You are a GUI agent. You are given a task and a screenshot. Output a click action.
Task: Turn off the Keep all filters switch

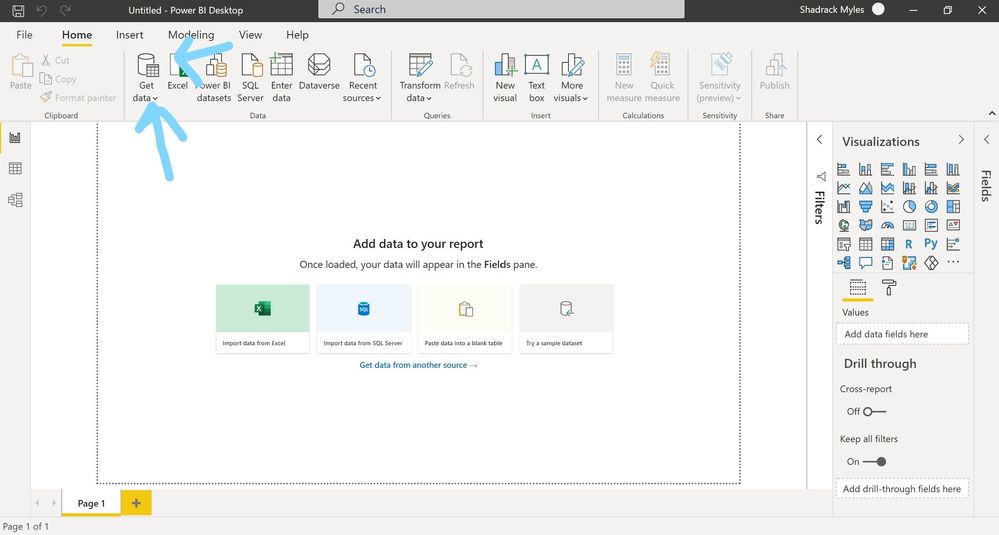pos(874,462)
